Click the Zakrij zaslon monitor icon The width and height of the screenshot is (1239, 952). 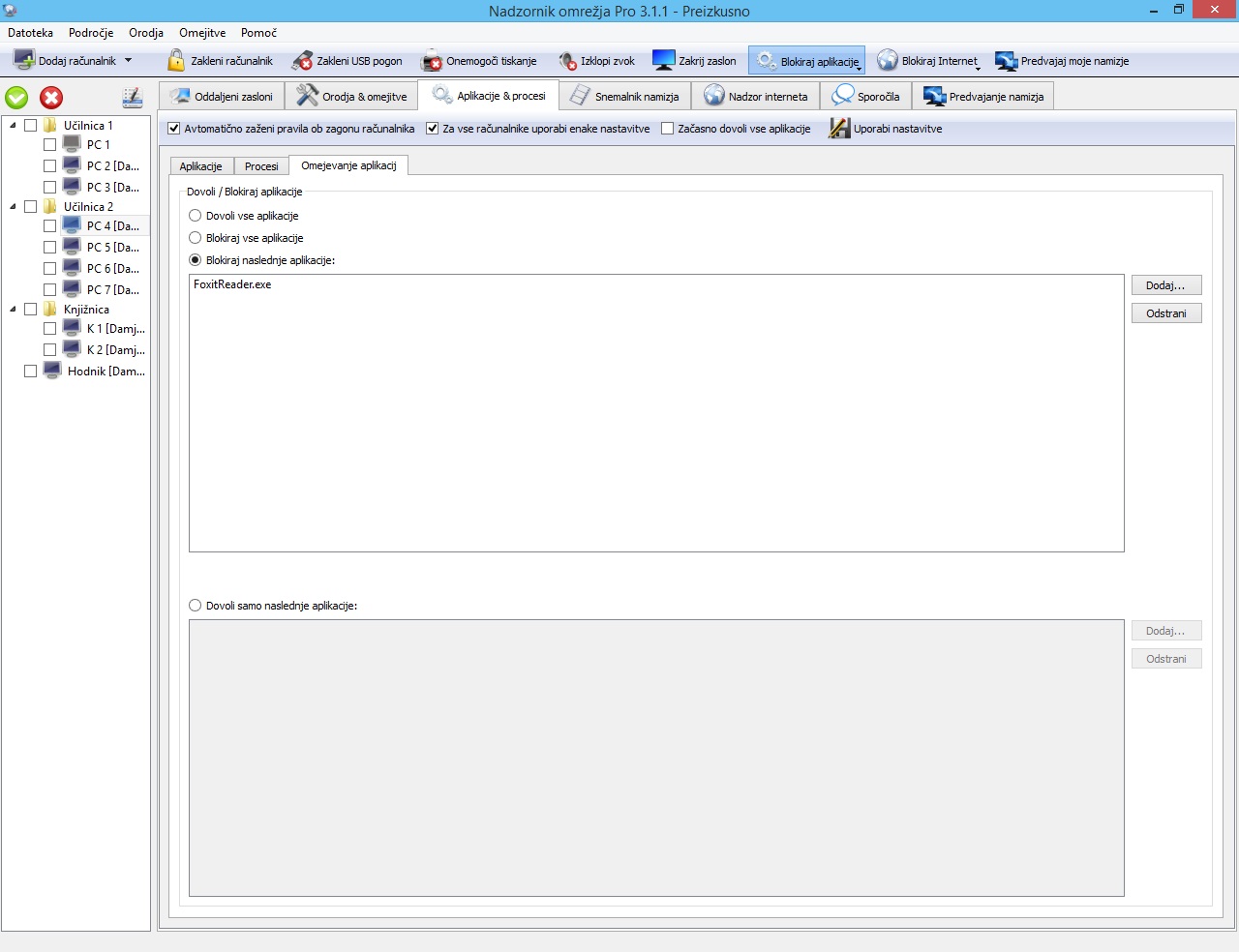click(664, 61)
